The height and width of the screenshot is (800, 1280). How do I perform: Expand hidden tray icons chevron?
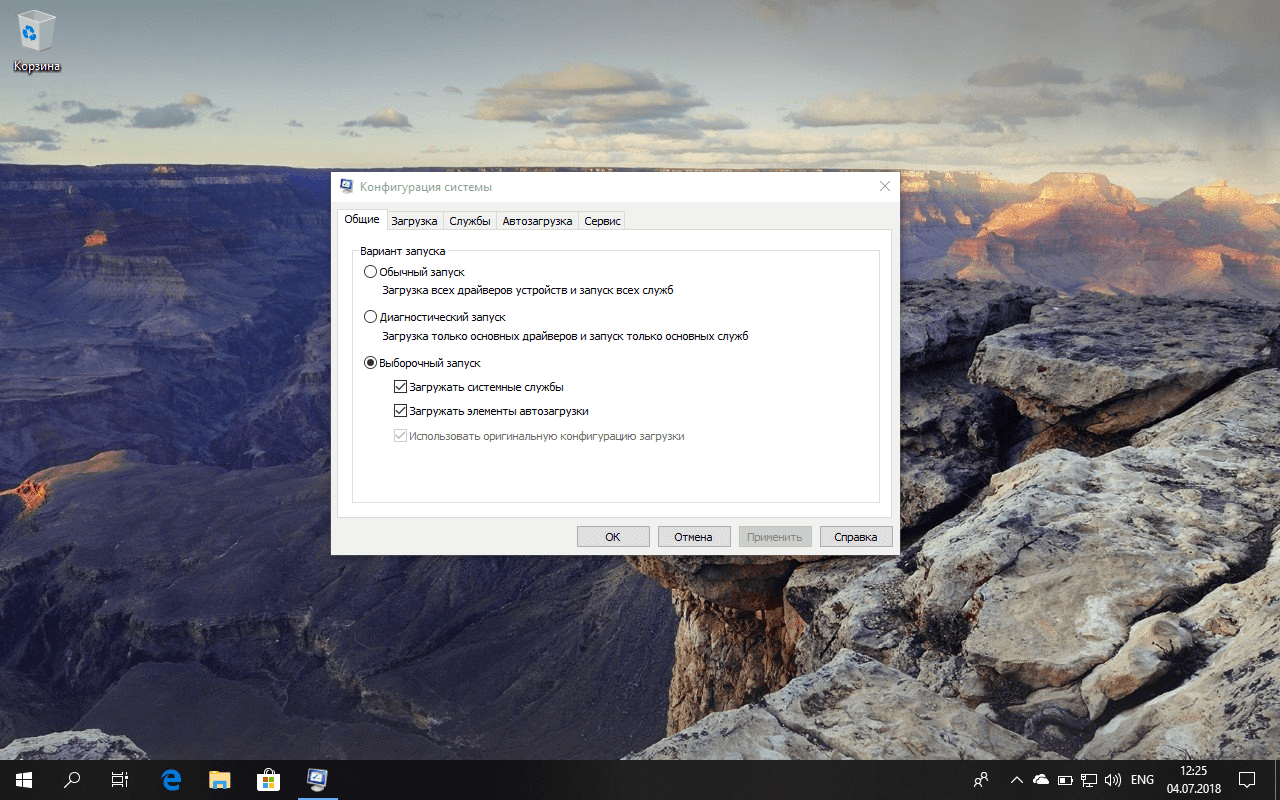[x=1016, y=780]
